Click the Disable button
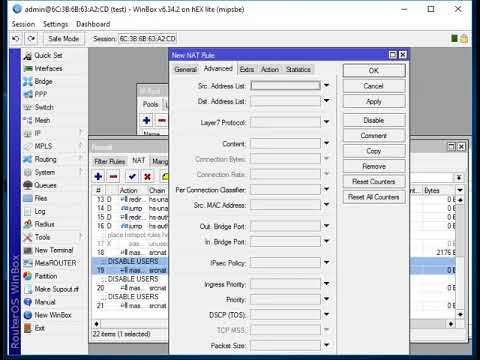This screenshot has width=480, height=360. [x=374, y=120]
